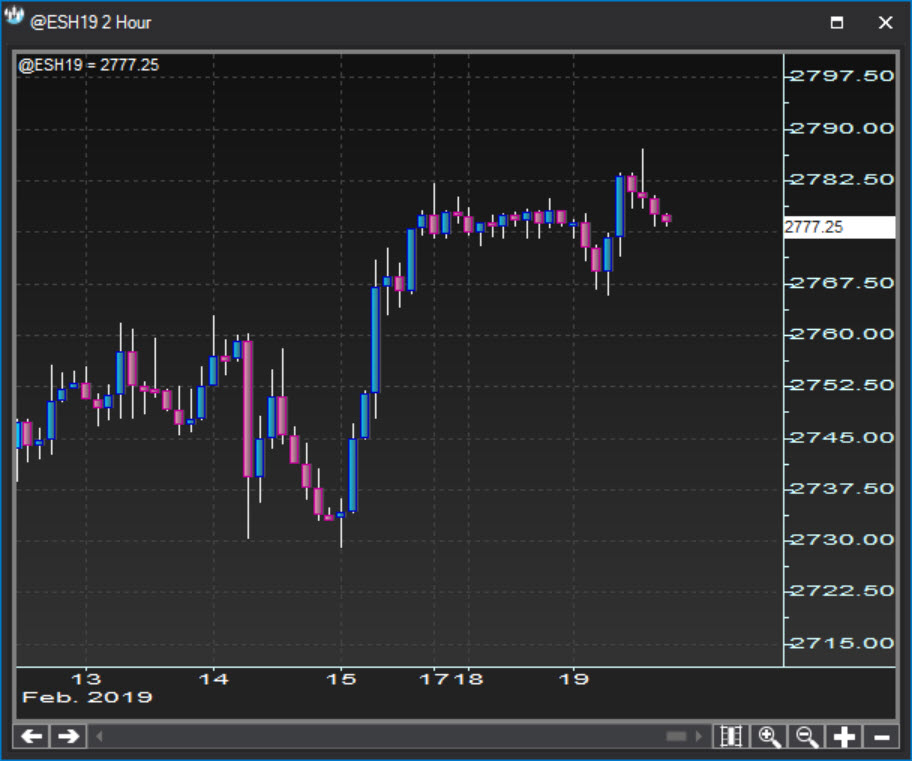
Task: Click the date label 14 on time axis
Action: [x=213, y=679]
